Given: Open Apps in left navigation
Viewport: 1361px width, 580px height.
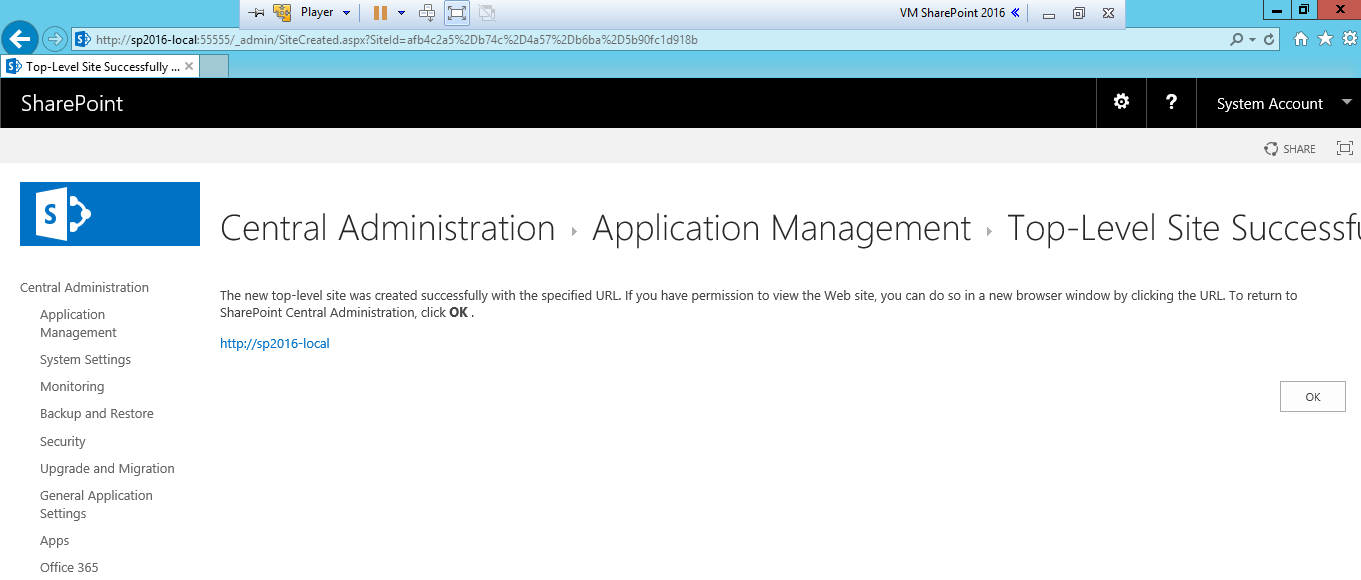Looking at the screenshot, I should 55,540.
